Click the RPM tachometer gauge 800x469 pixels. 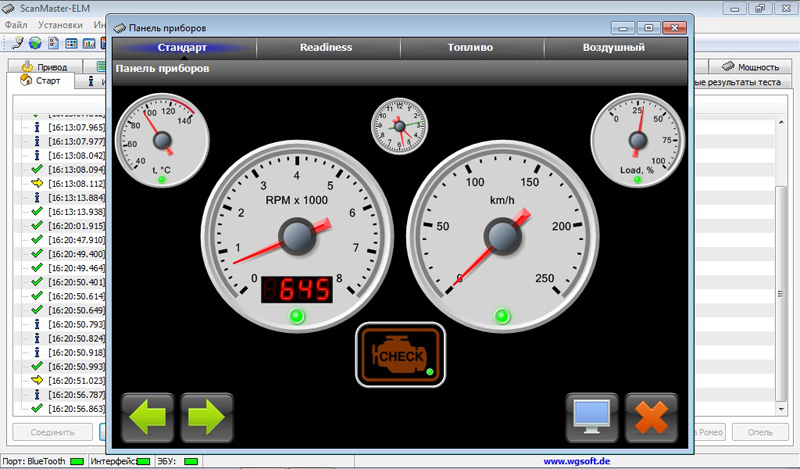(296, 236)
